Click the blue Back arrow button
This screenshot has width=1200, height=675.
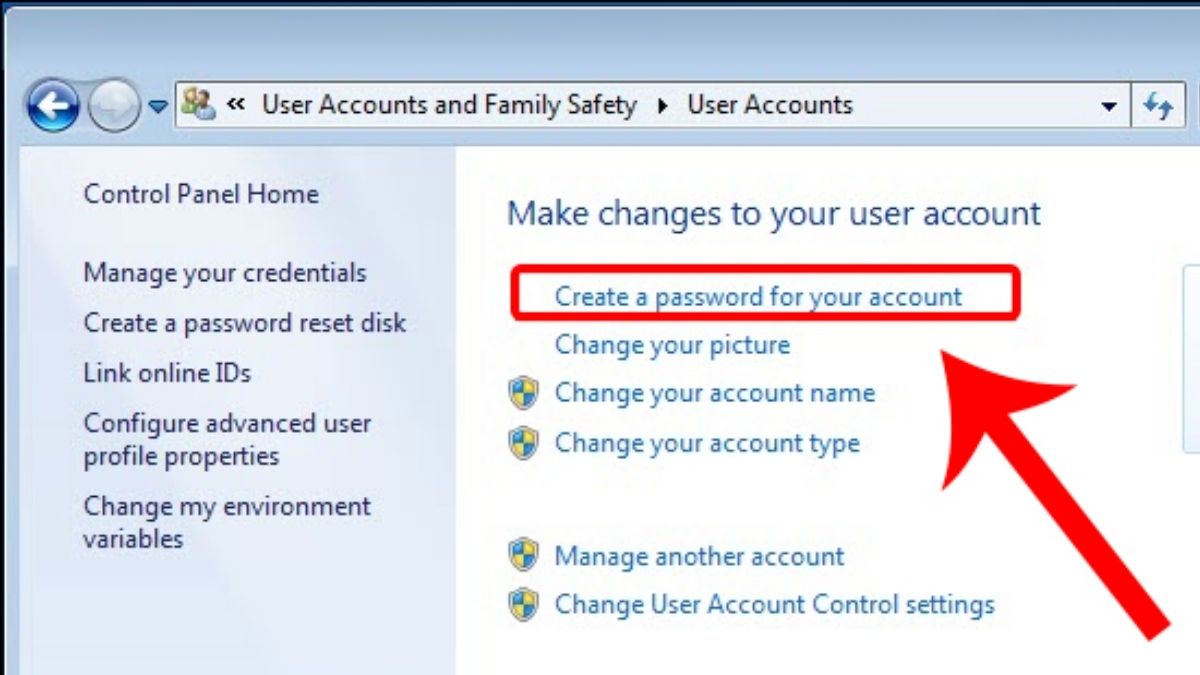click(52, 106)
